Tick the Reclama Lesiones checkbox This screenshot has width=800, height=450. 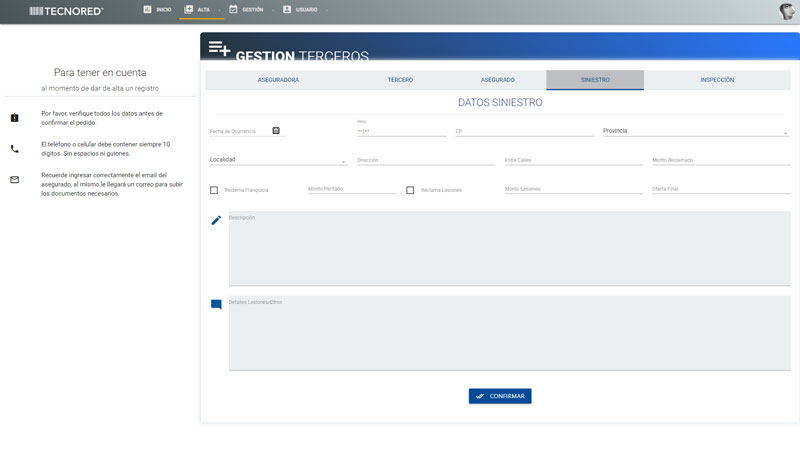pos(410,190)
